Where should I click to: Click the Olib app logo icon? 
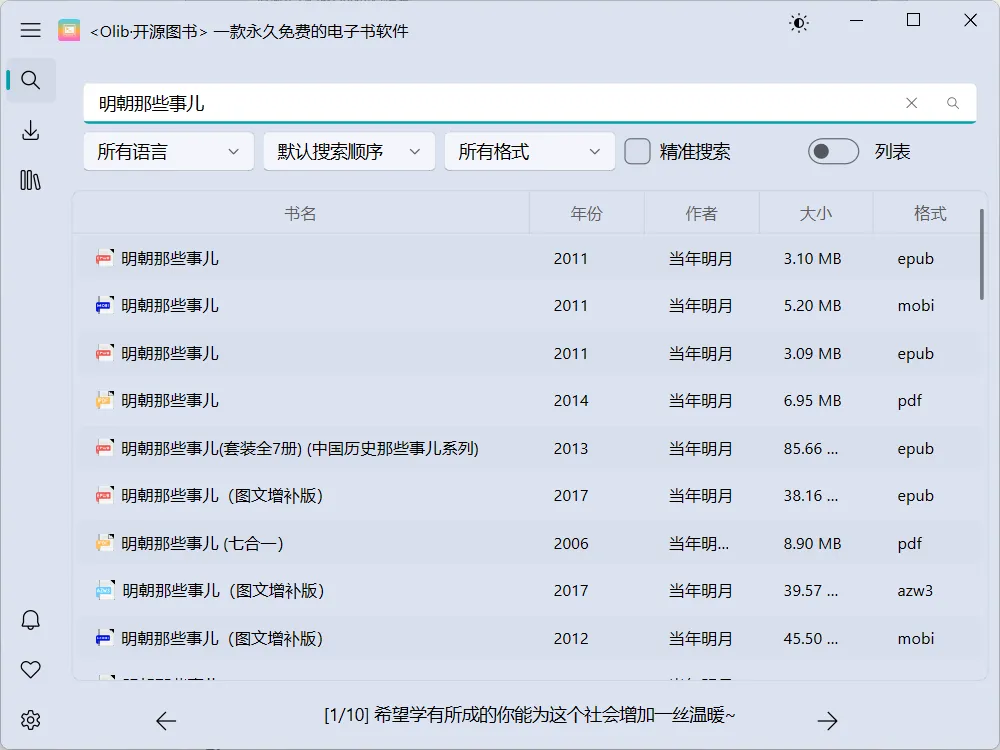point(69,30)
